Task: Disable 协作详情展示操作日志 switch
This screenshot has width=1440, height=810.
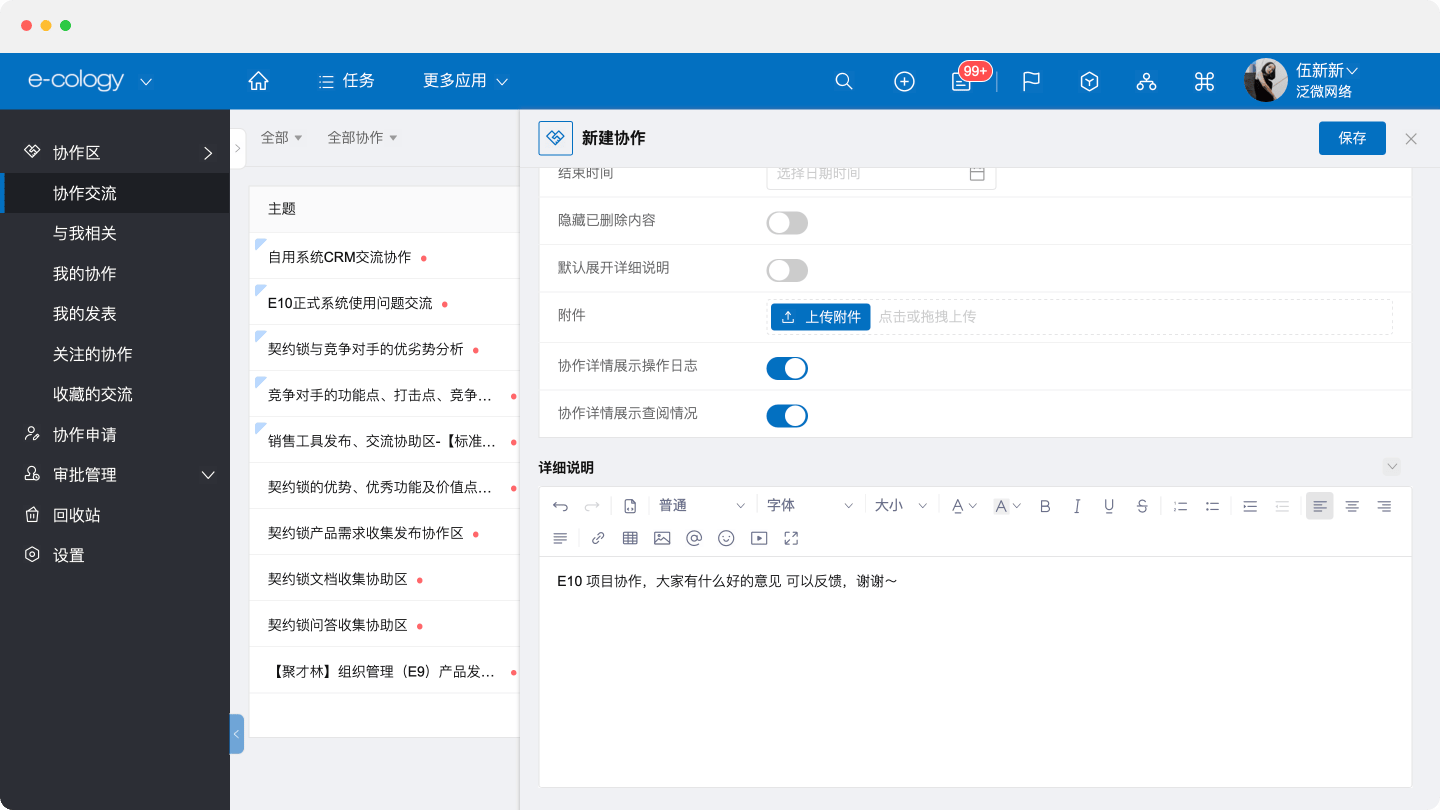Action: (x=787, y=368)
